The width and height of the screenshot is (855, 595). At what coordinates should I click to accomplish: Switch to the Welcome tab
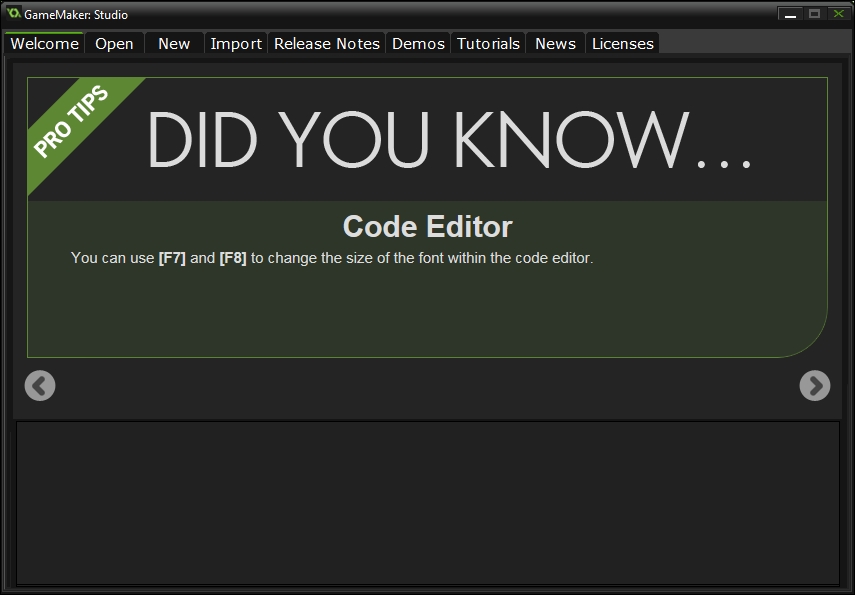44,43
